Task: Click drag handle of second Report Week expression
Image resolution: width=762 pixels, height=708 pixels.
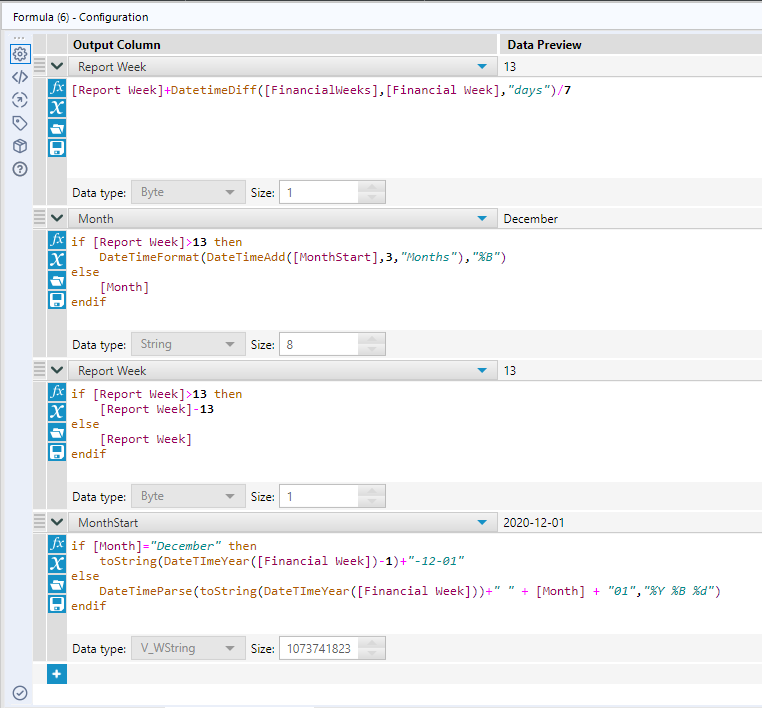Action: point(39,369)
